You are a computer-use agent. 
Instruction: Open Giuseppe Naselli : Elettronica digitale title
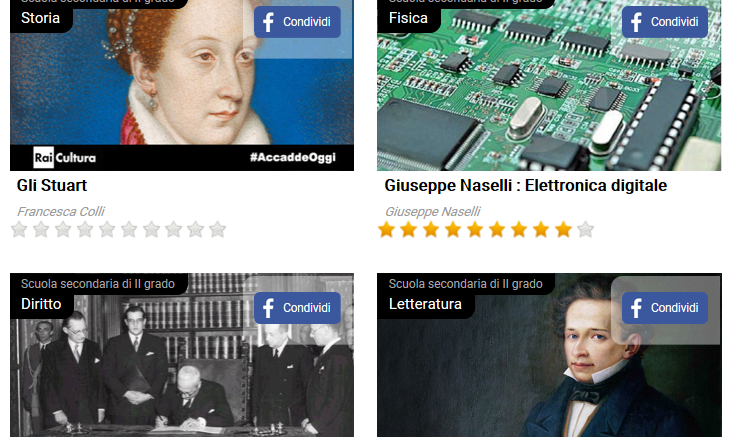coord(526,185)
